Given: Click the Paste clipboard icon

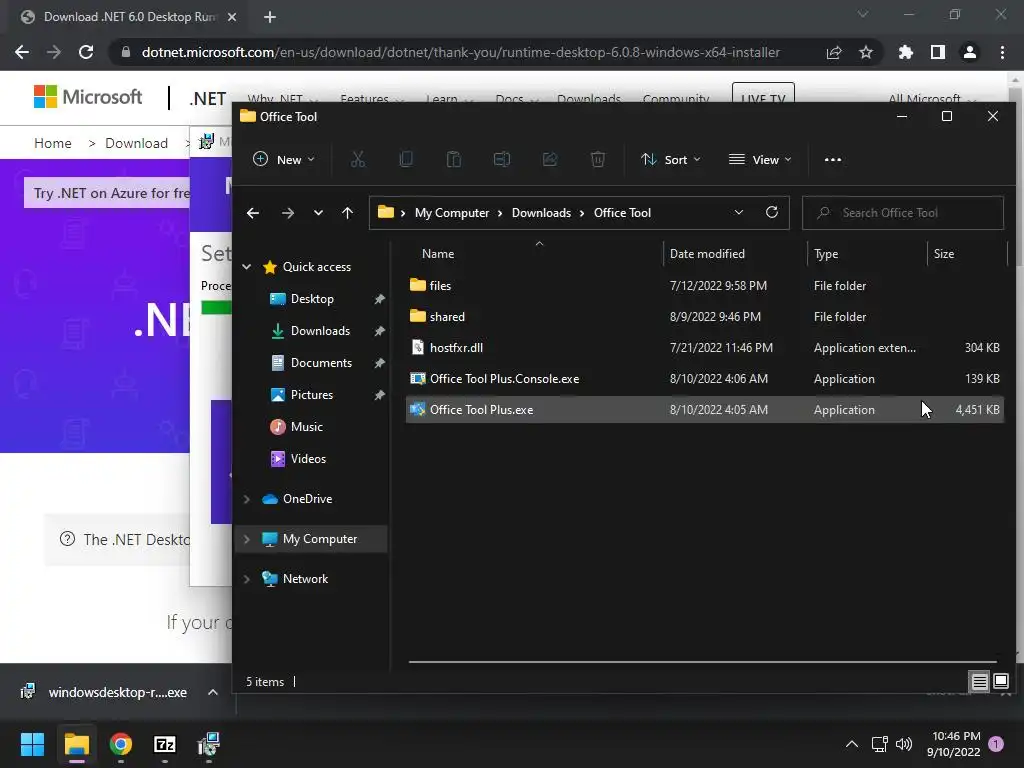Looking at the screenshot, I should pos(454,159).
